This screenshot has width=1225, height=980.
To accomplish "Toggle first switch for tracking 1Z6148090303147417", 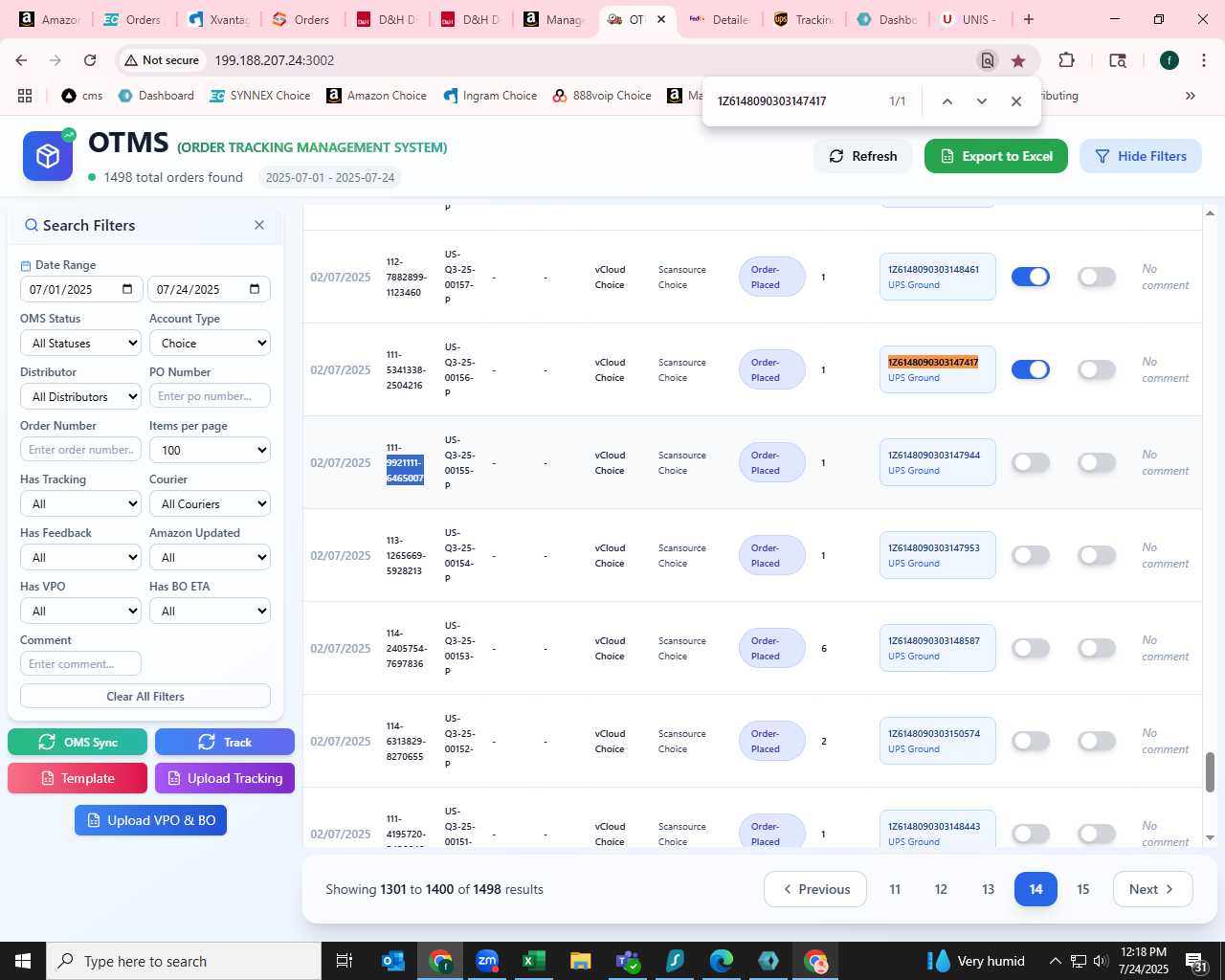I will click(x=1031, y=369).
